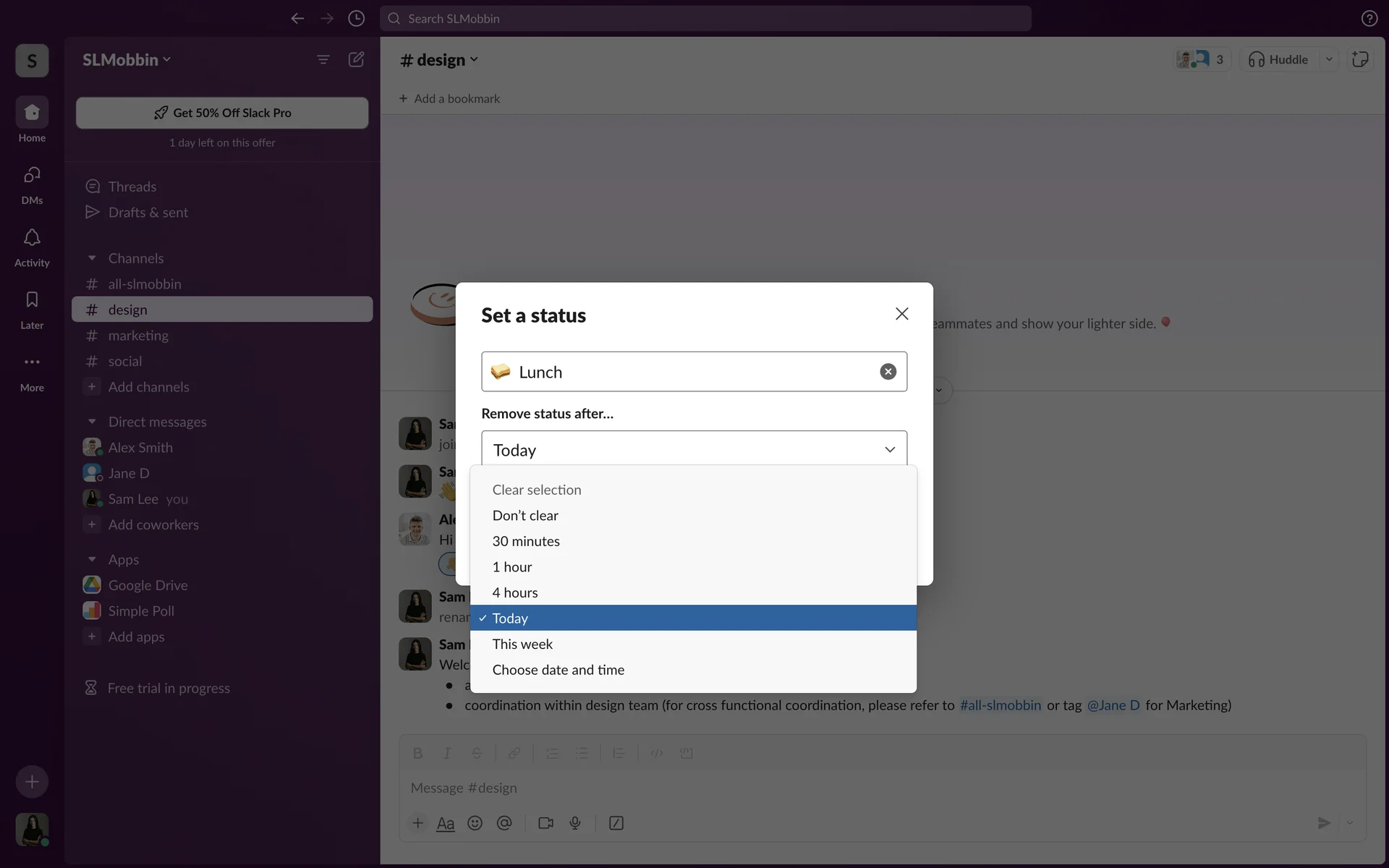Open the DMs sidebar icon
The image size is (1389, 868).
pos(32,176)
